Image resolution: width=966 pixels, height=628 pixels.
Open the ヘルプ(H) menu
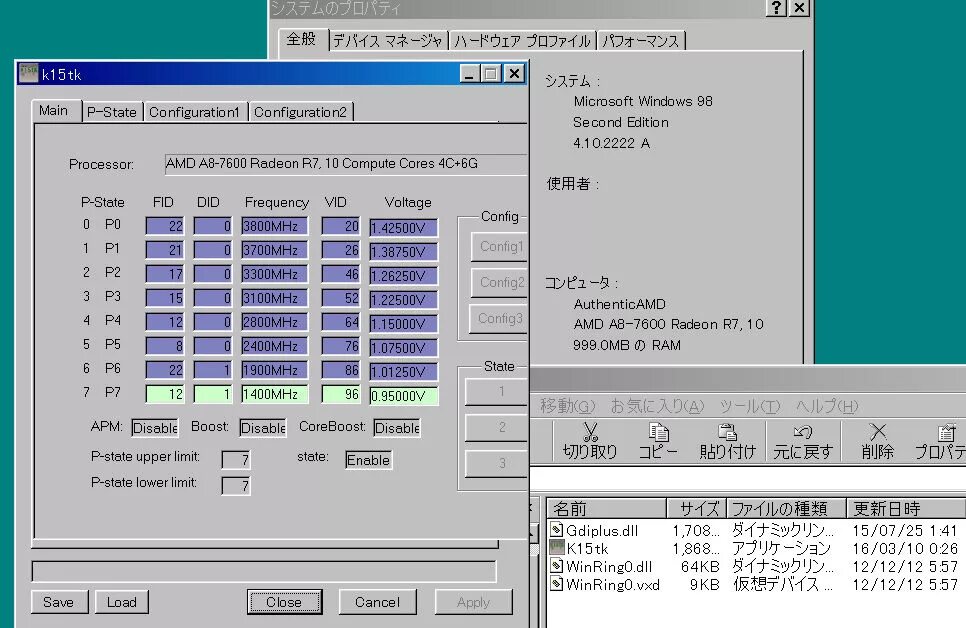pyautogui.click(x=827, y=406)
